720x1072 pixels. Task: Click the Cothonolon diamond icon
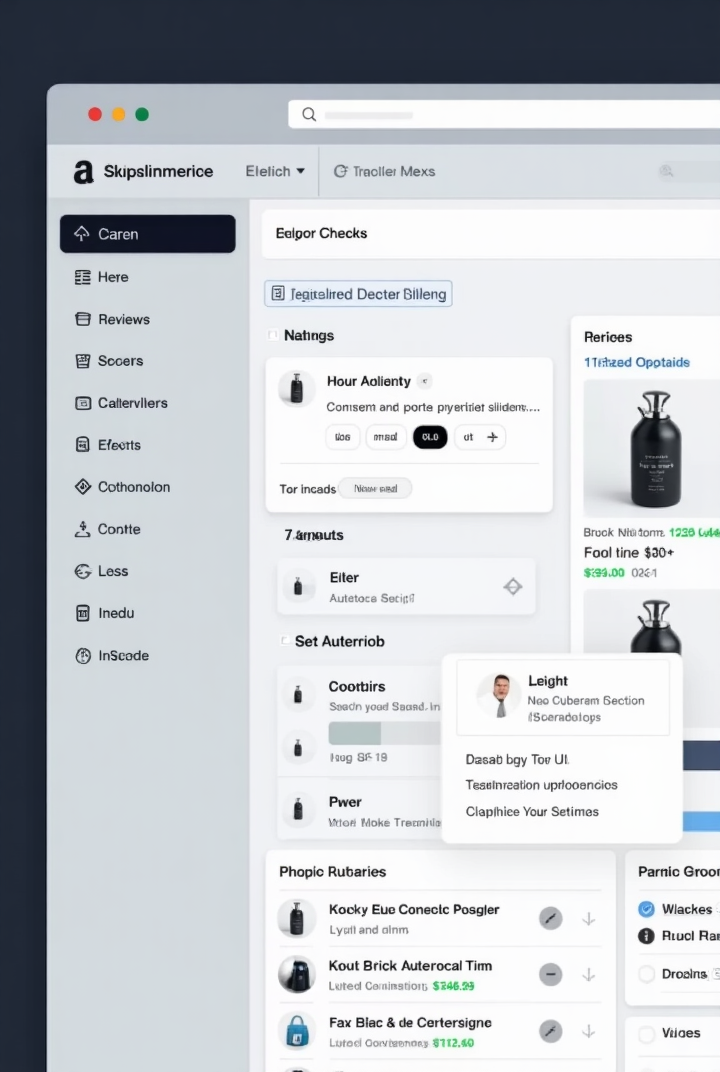(x=83, y=487)
